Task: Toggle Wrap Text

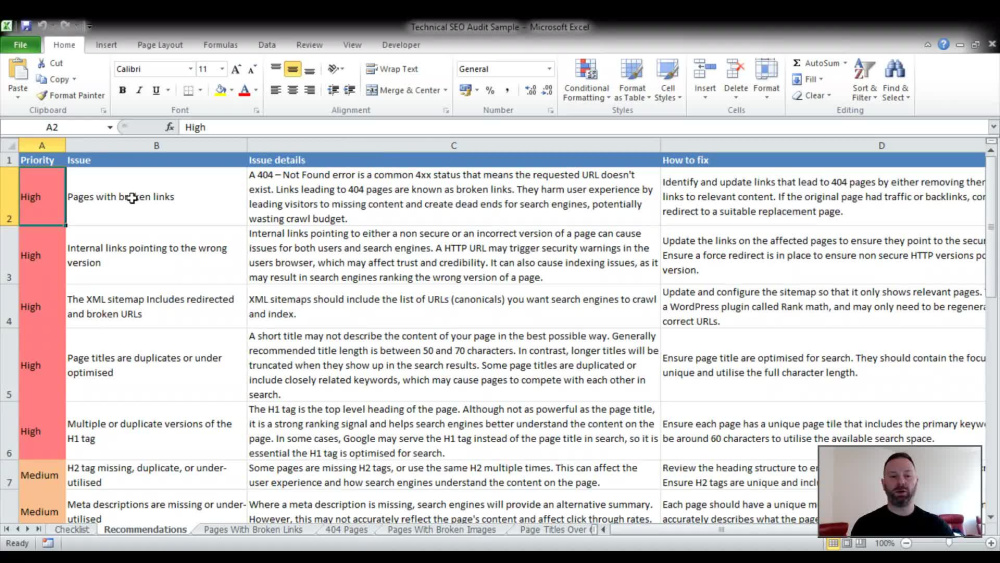Action: 392,69
